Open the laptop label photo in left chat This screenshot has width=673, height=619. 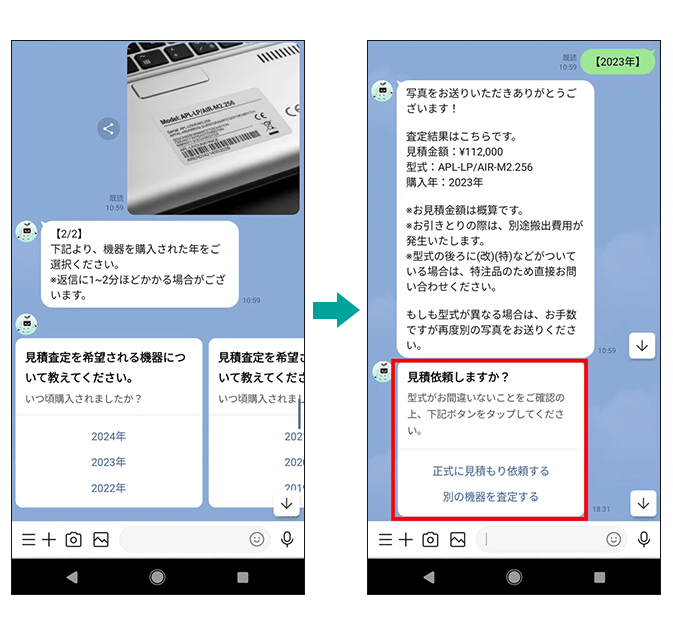click(x=213, y=128)
